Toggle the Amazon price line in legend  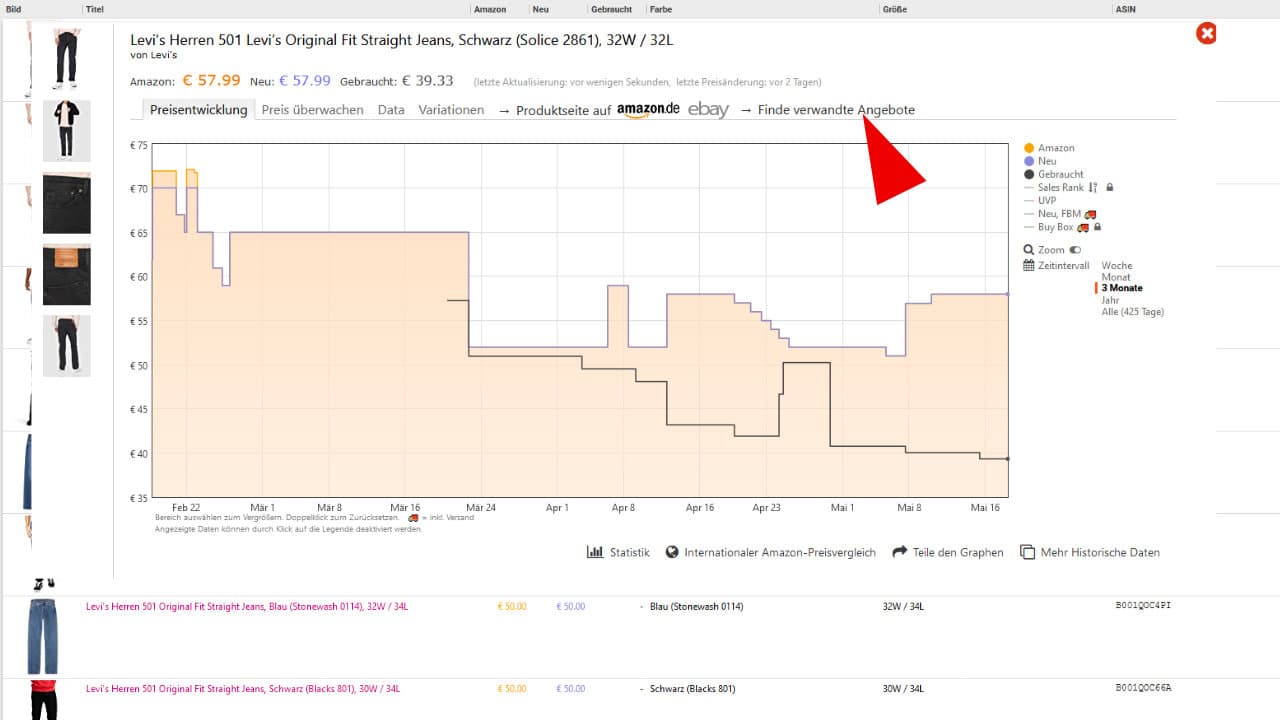pos(1055,148)
